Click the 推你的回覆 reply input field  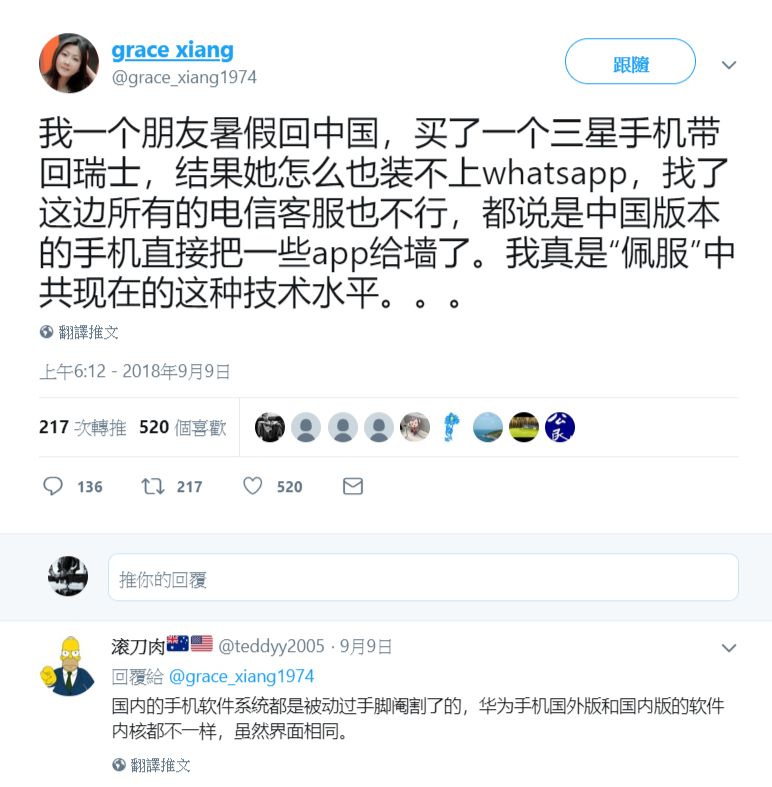(423, 577)
